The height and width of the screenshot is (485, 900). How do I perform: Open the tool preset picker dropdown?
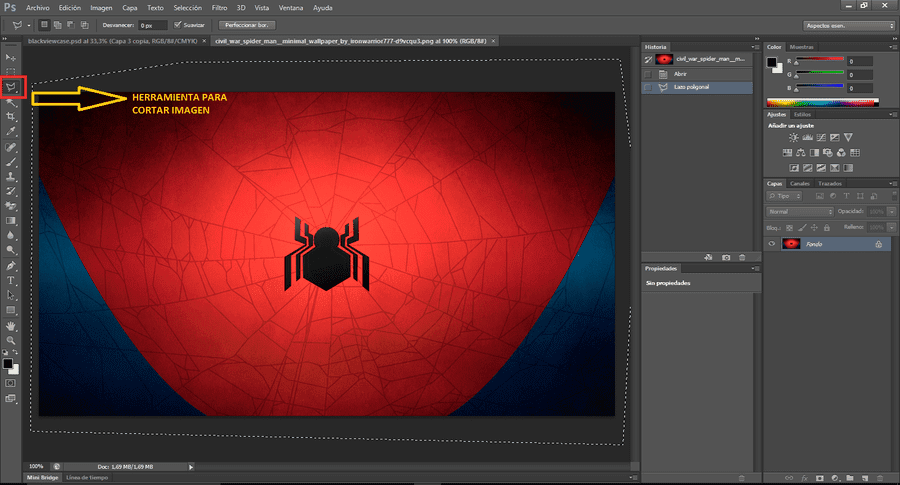coord(29,25)
